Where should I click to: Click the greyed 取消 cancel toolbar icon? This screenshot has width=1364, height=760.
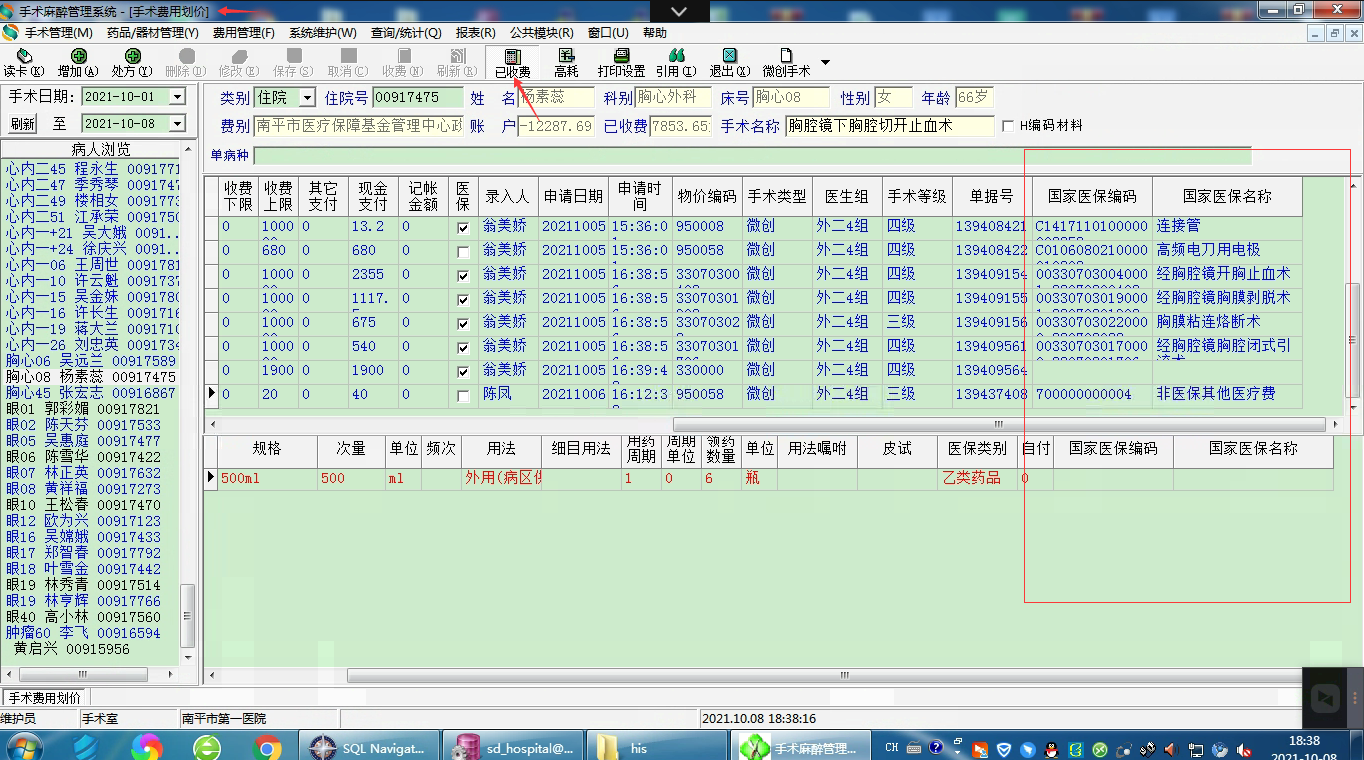[x=348, y=63]
